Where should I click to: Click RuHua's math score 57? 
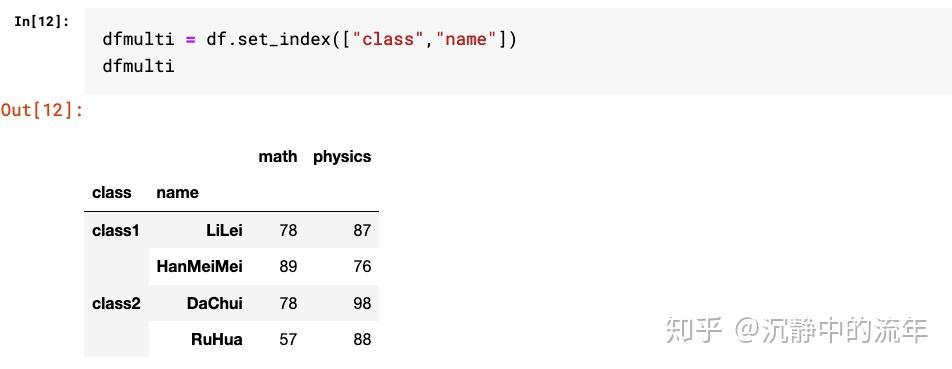click(x=288, y=339)
